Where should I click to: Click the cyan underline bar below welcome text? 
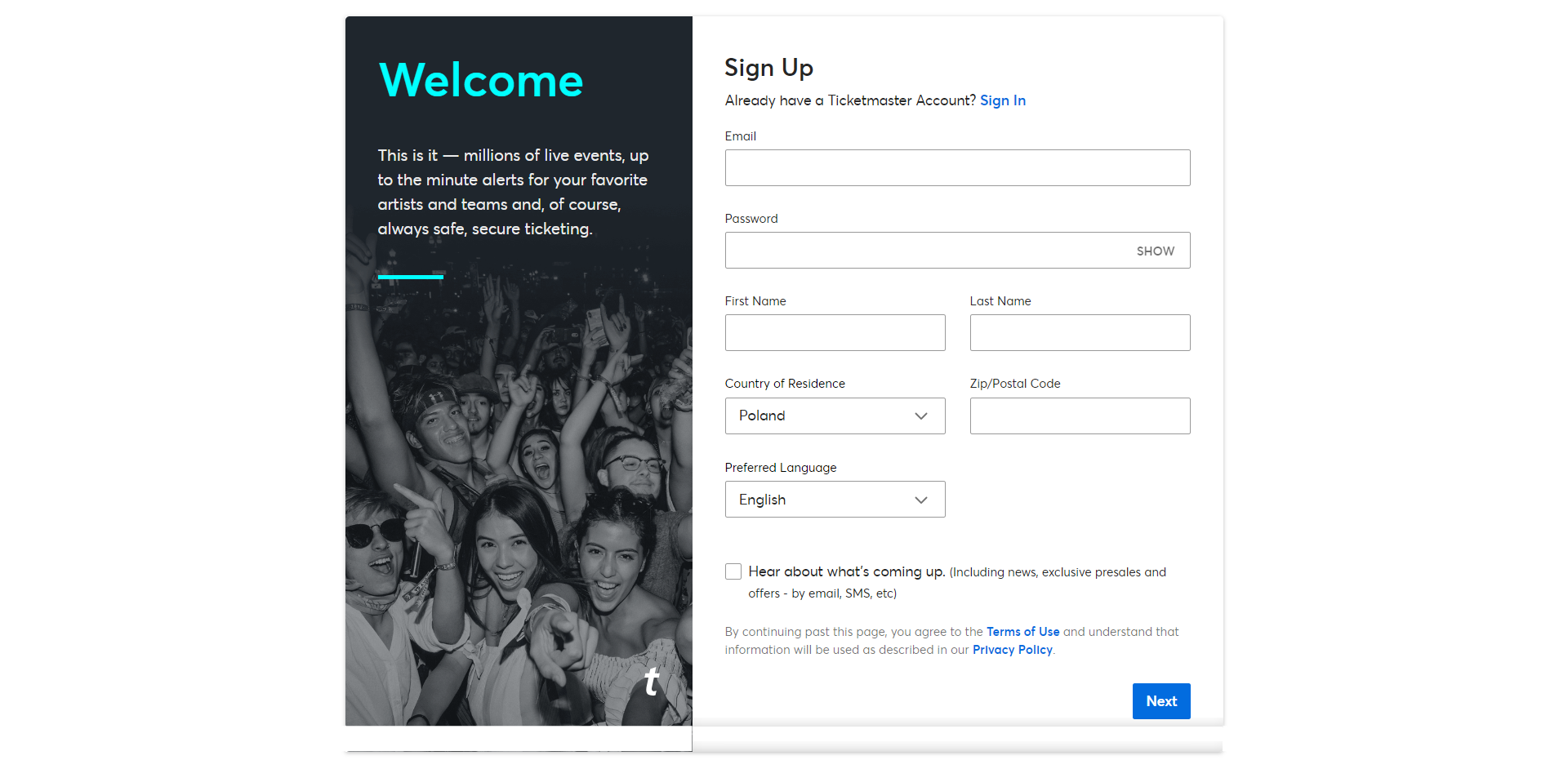tap(411, 277)
